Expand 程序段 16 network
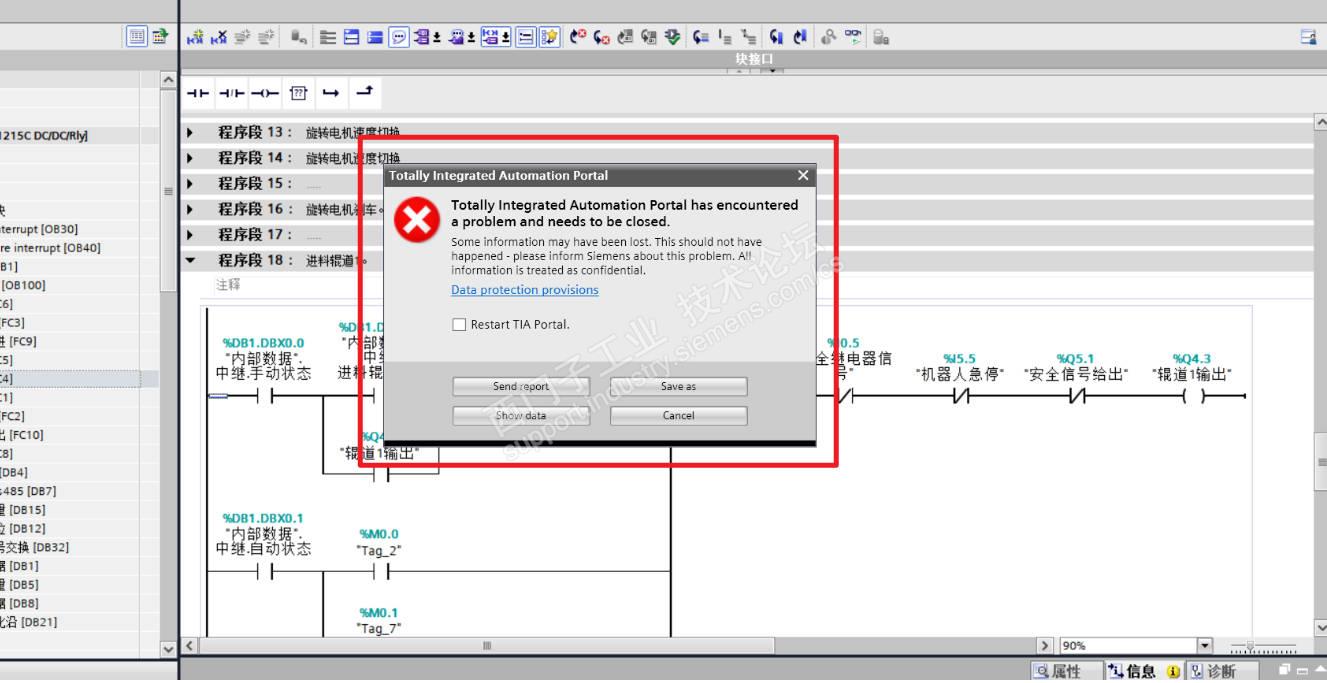Screen dimensions: 1327x683 tap(190, 209)
